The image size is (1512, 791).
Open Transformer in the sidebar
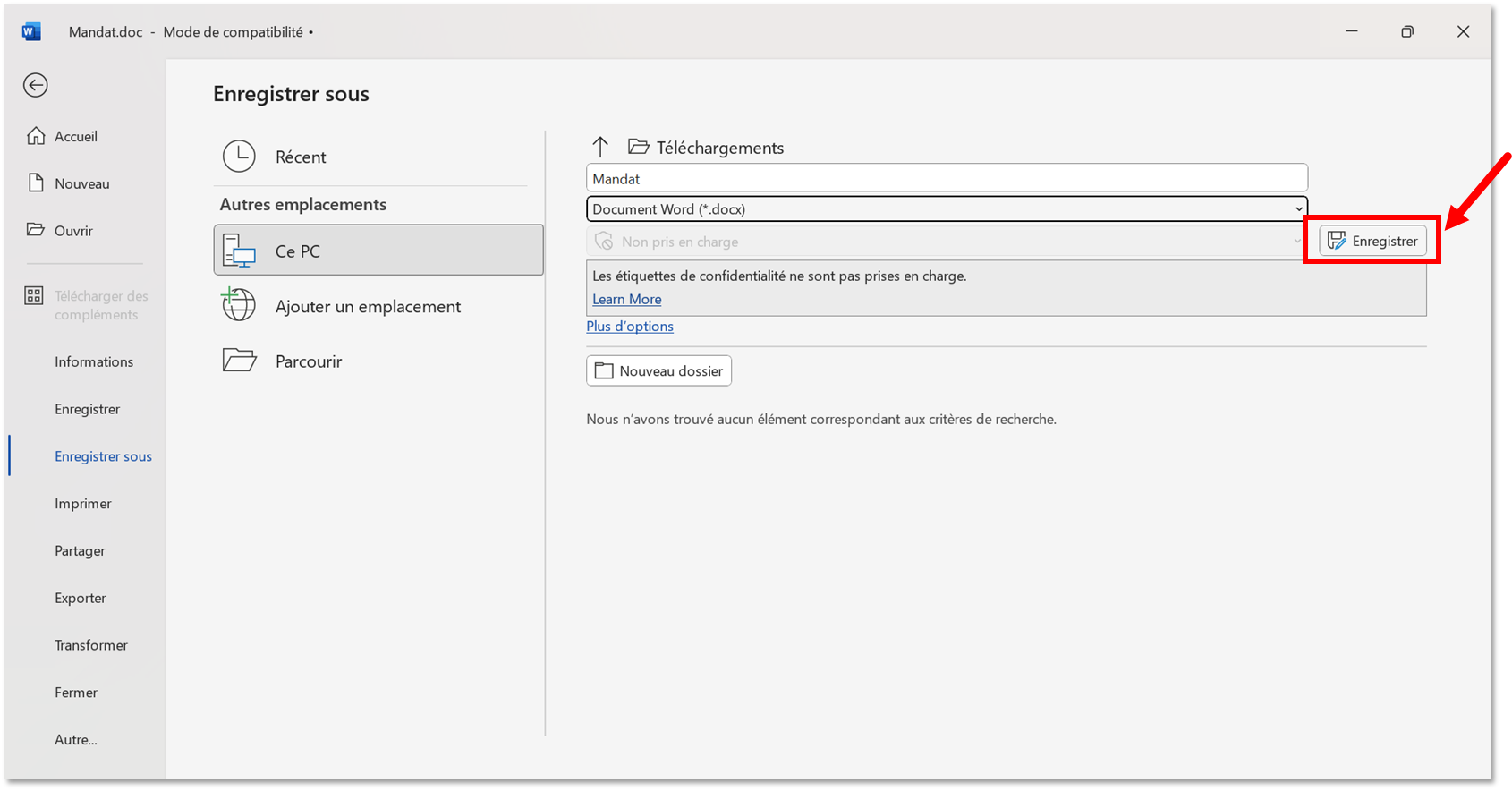91,645
